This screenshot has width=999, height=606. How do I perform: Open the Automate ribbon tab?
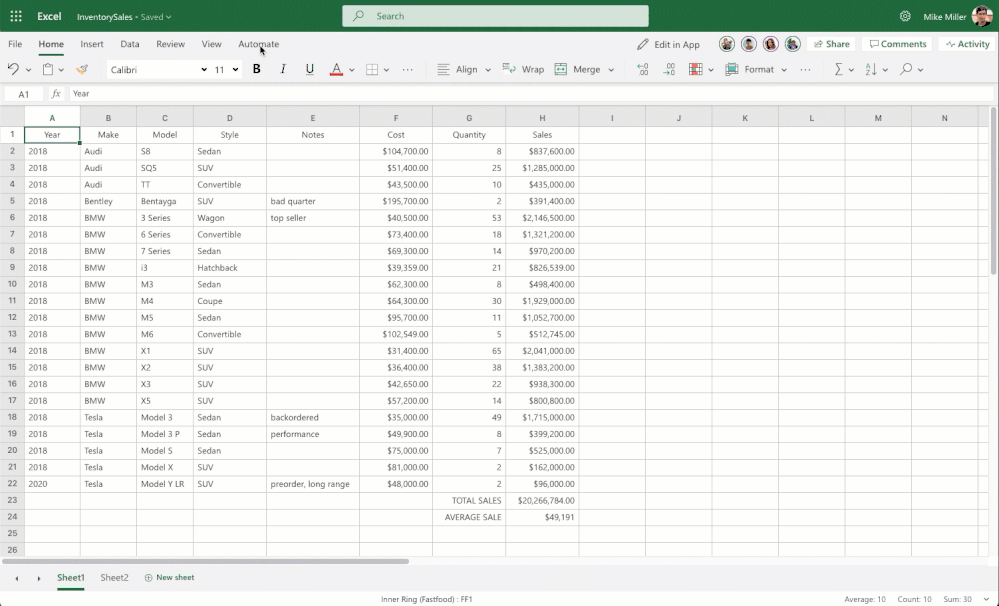pos(258,44)
